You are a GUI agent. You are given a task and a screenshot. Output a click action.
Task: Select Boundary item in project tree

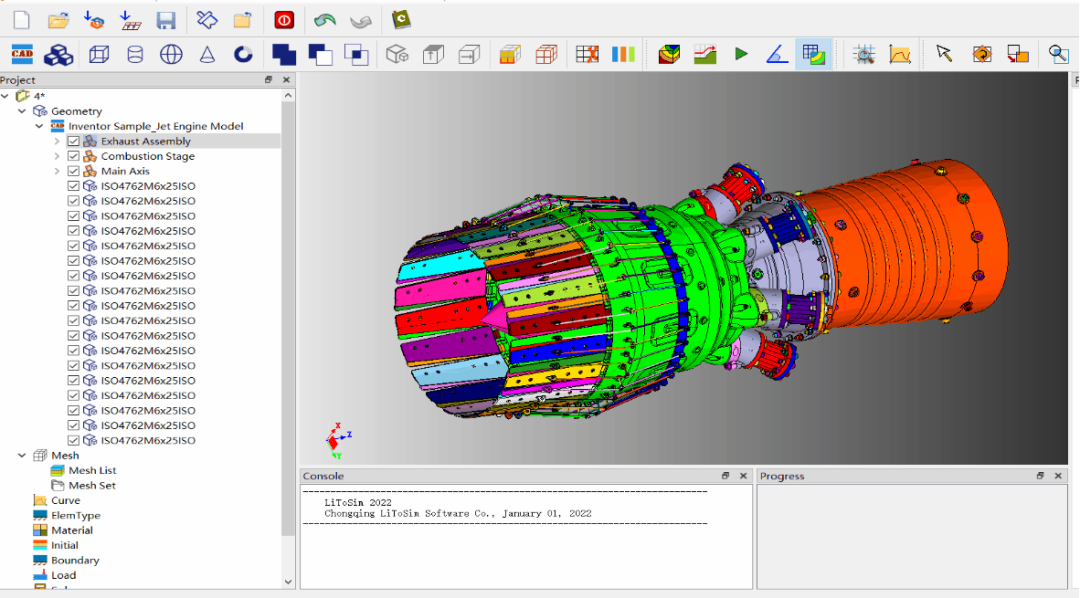75,560
